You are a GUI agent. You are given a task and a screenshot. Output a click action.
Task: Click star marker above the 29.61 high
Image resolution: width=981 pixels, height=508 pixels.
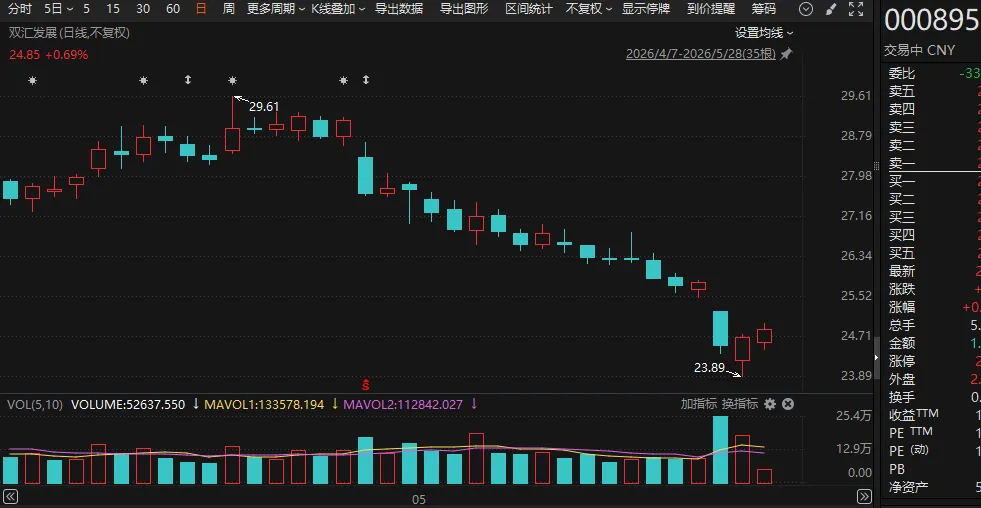click(x=233, y=80)
